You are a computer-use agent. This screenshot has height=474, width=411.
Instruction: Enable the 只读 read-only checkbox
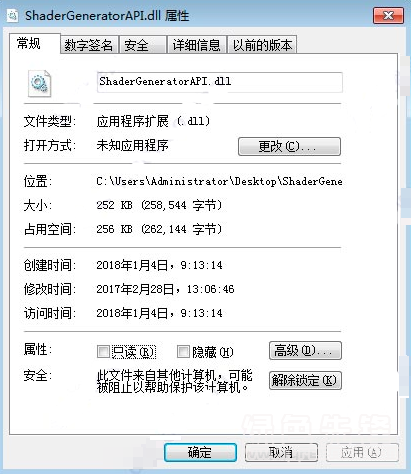tap(103, 351)
